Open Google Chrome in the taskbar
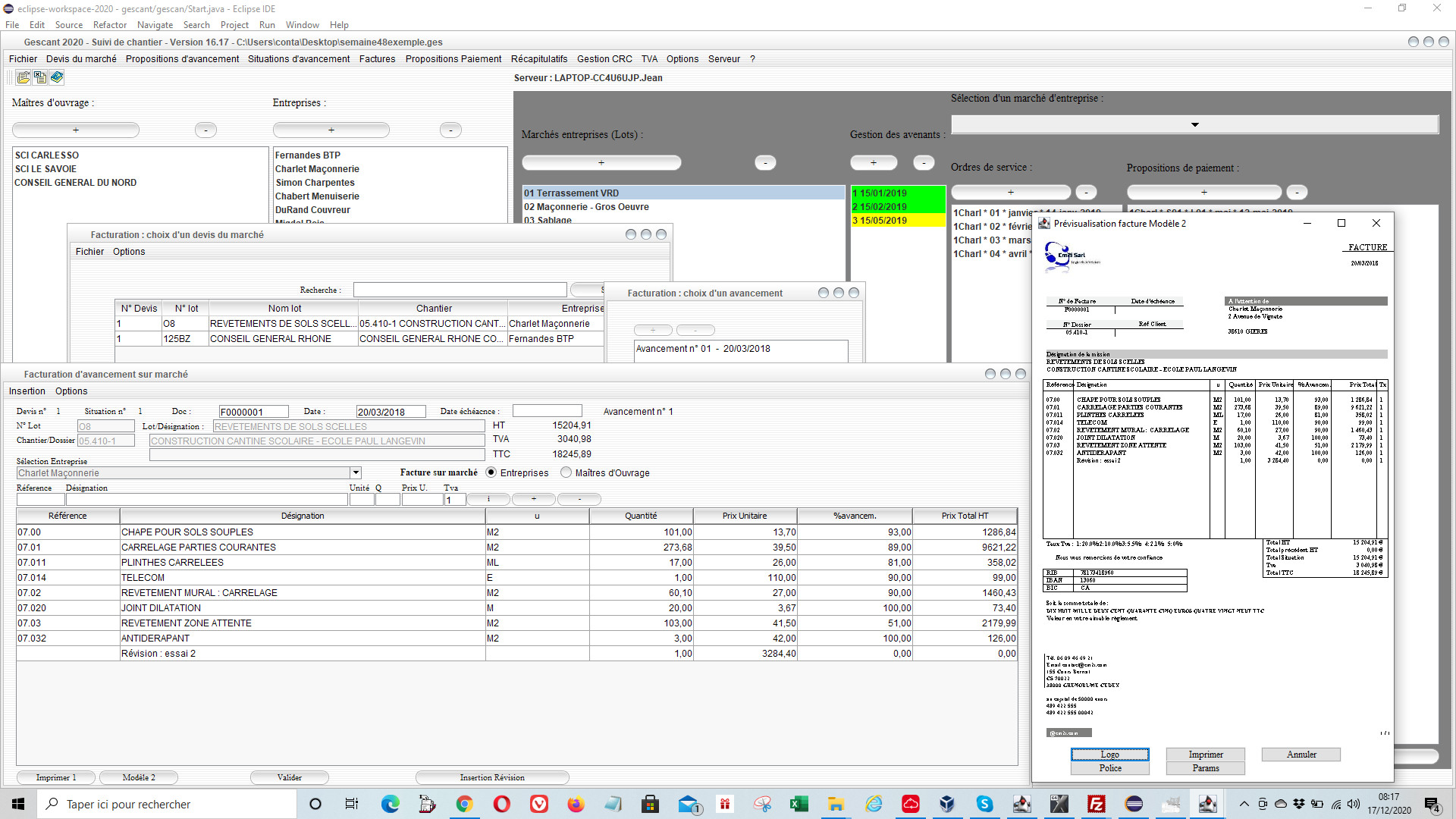1456x819 pixels. point(464,804)
